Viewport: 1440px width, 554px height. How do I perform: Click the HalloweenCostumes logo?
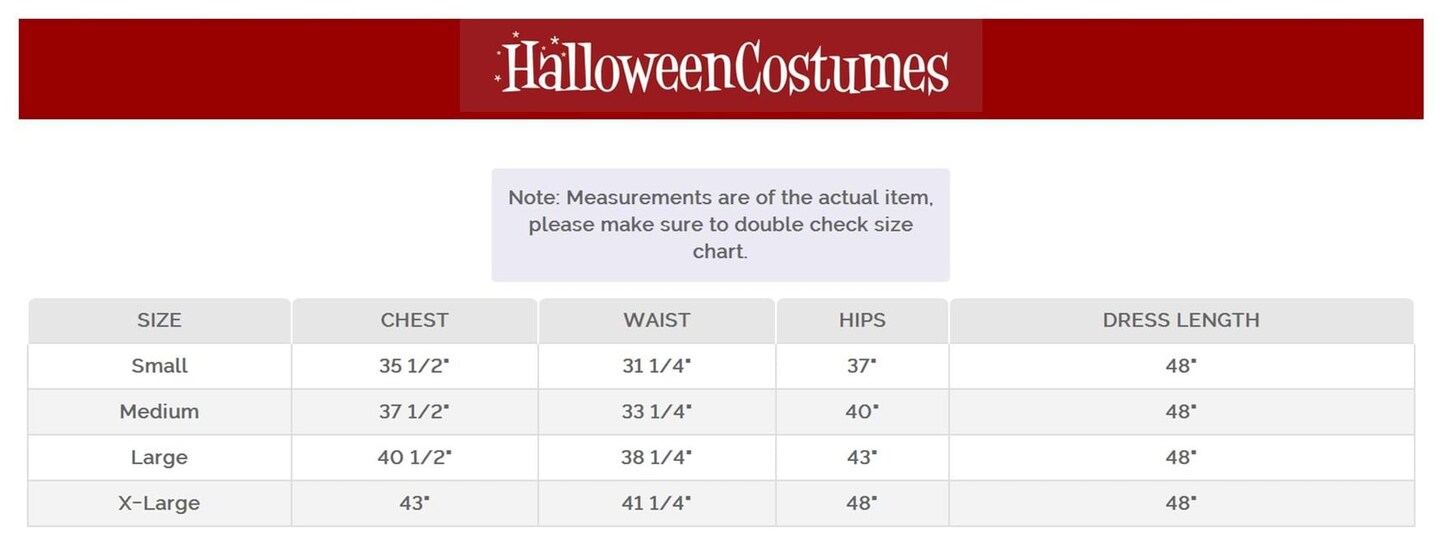coord(721,67)
